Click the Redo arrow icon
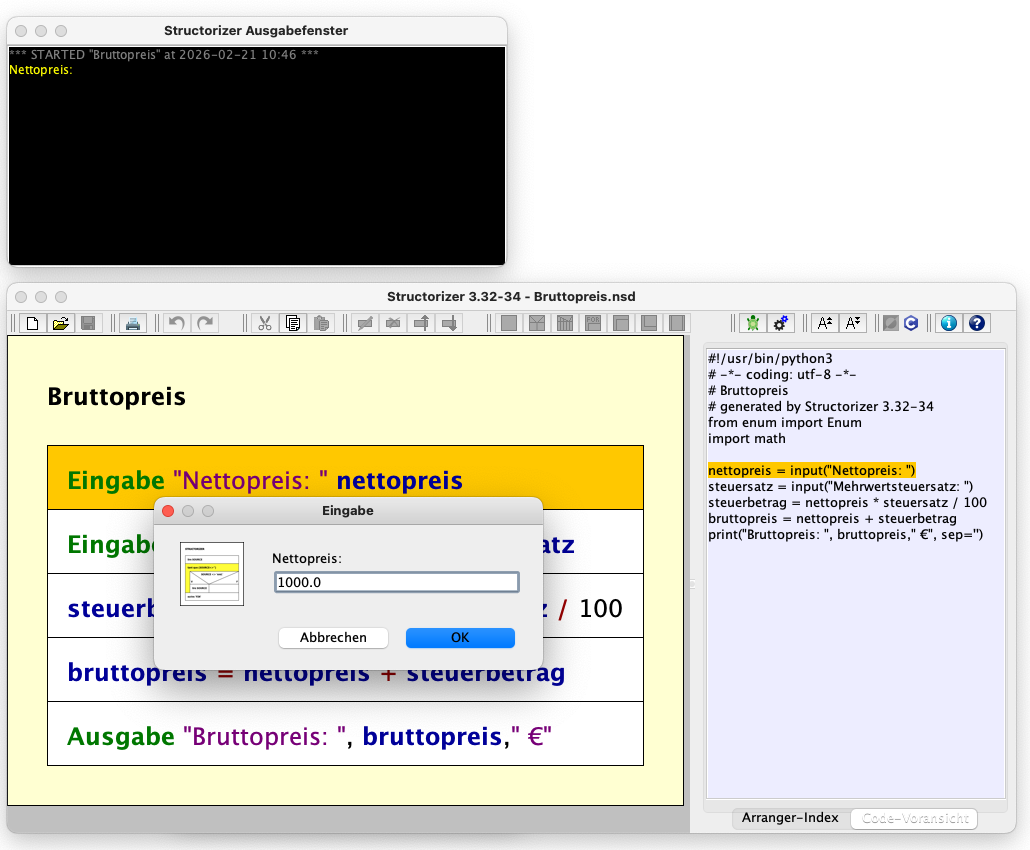Viewport: 1030px width, 850px height. [205, 323]
